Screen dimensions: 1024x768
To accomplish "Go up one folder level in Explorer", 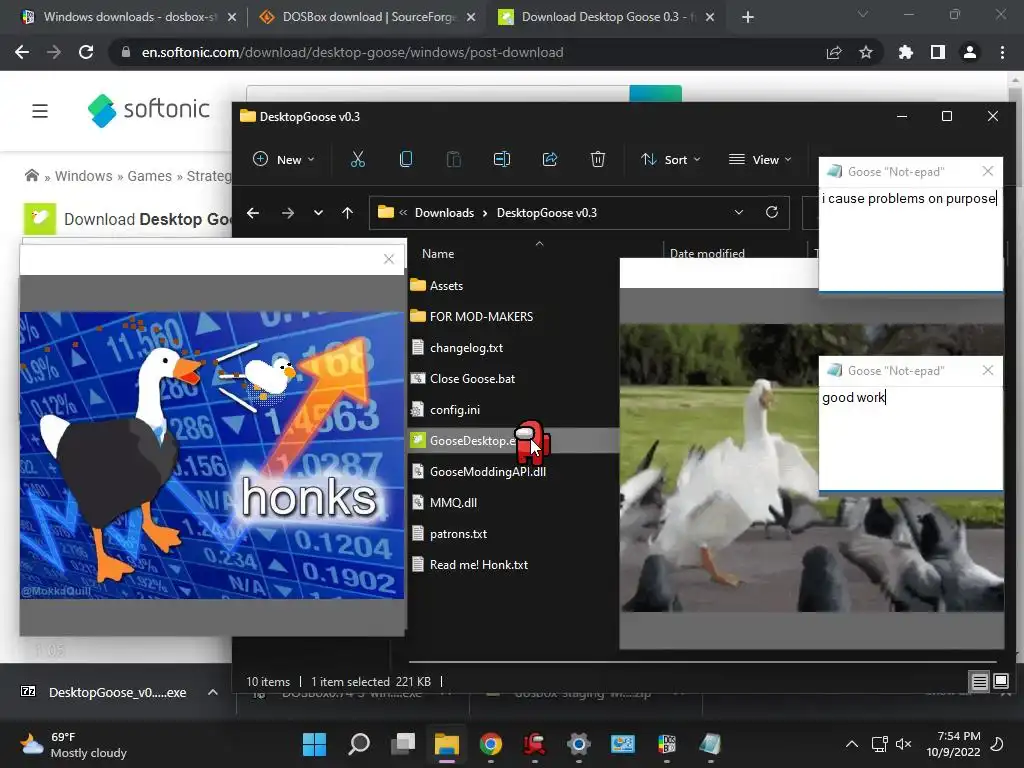I will (347, 213).
